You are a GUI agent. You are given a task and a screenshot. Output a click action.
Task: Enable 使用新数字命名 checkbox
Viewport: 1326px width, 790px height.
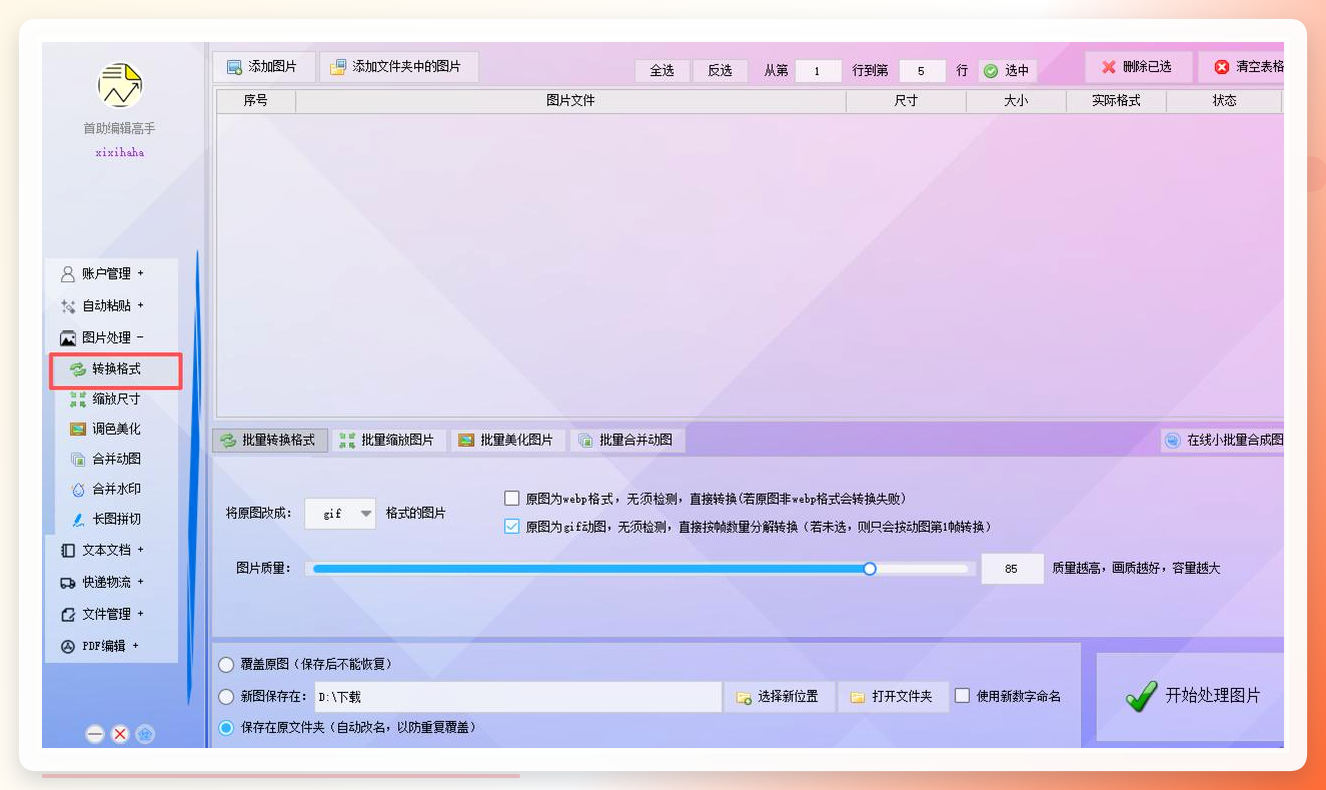pos(962,696)
